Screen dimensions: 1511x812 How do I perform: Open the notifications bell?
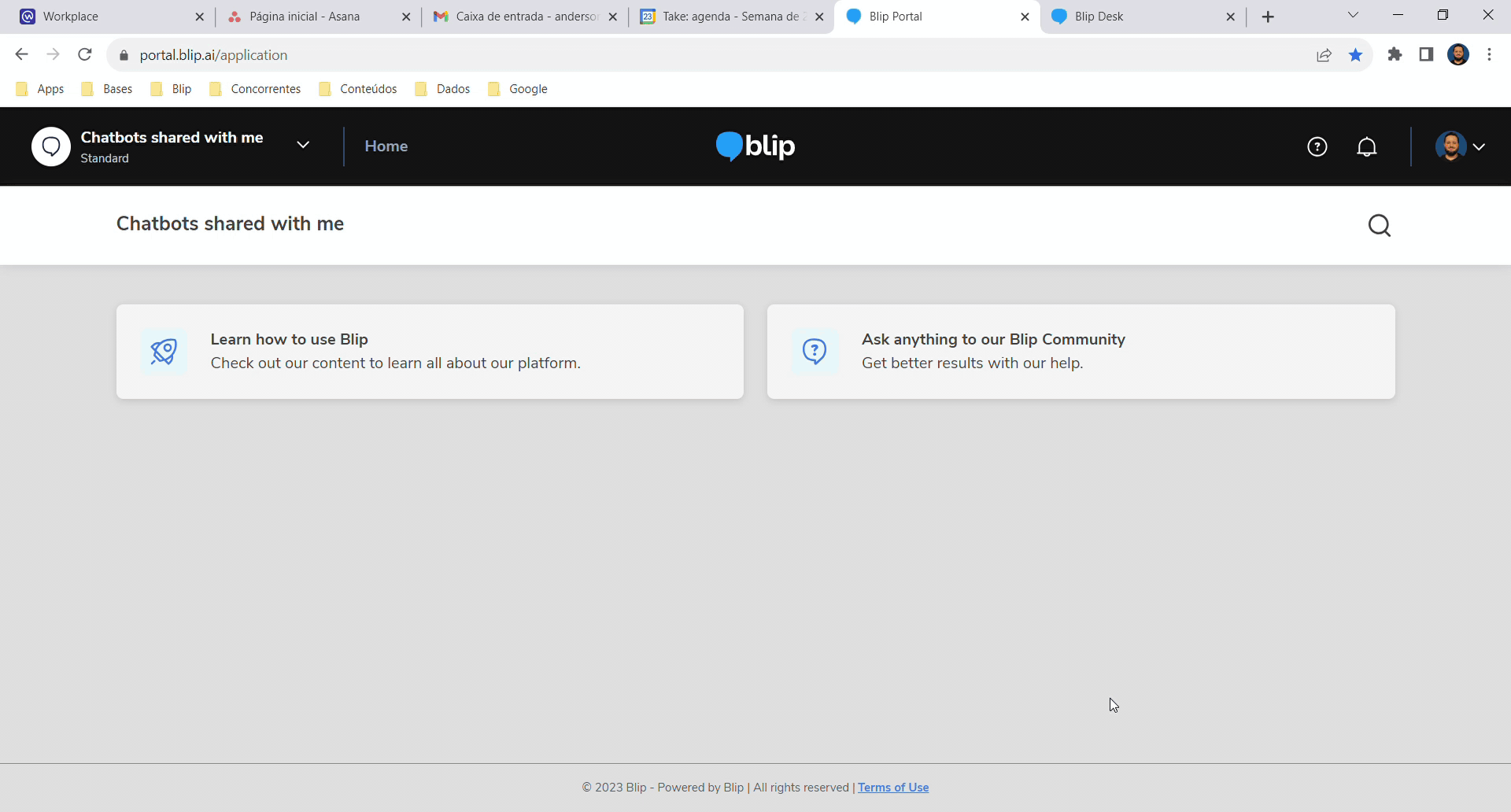click(x=1367, y=147)
